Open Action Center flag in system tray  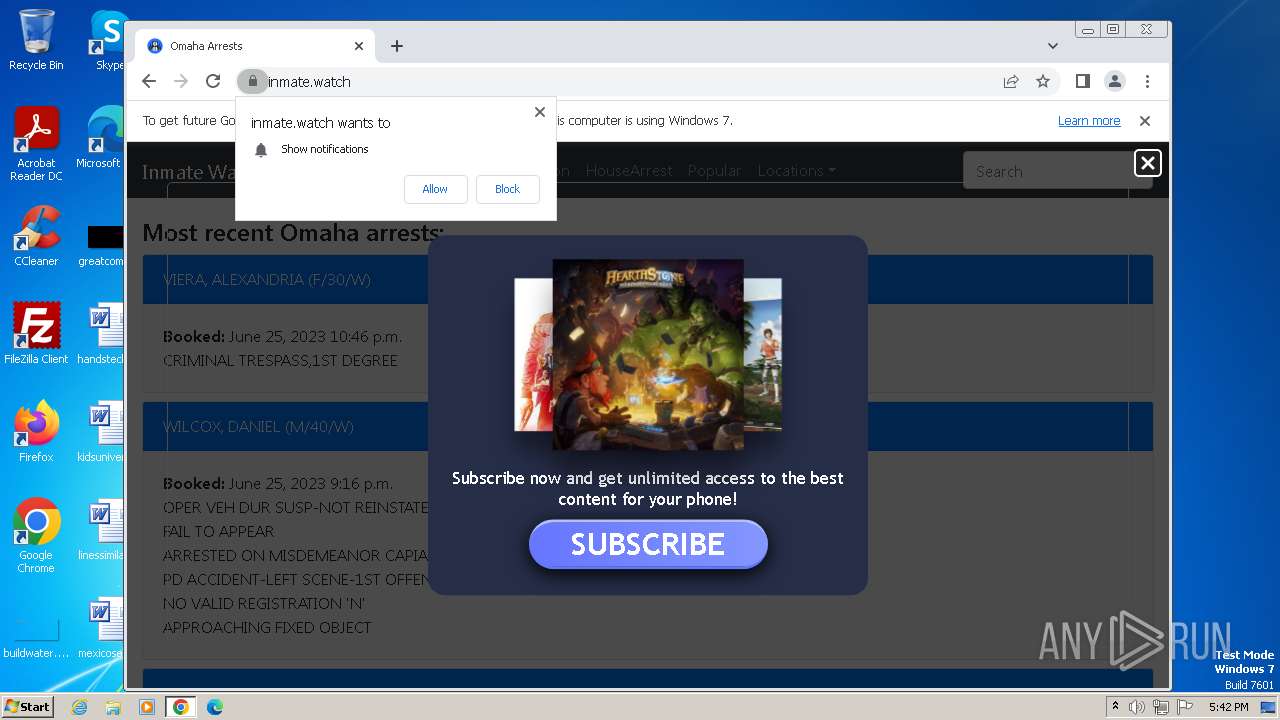click(1184, 707)
